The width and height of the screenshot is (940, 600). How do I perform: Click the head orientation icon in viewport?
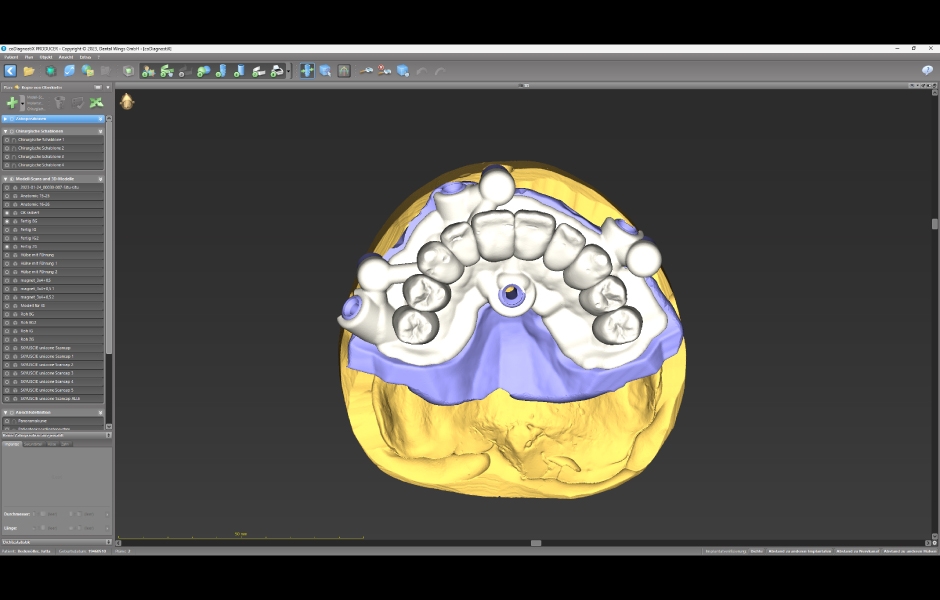(127, 101)
